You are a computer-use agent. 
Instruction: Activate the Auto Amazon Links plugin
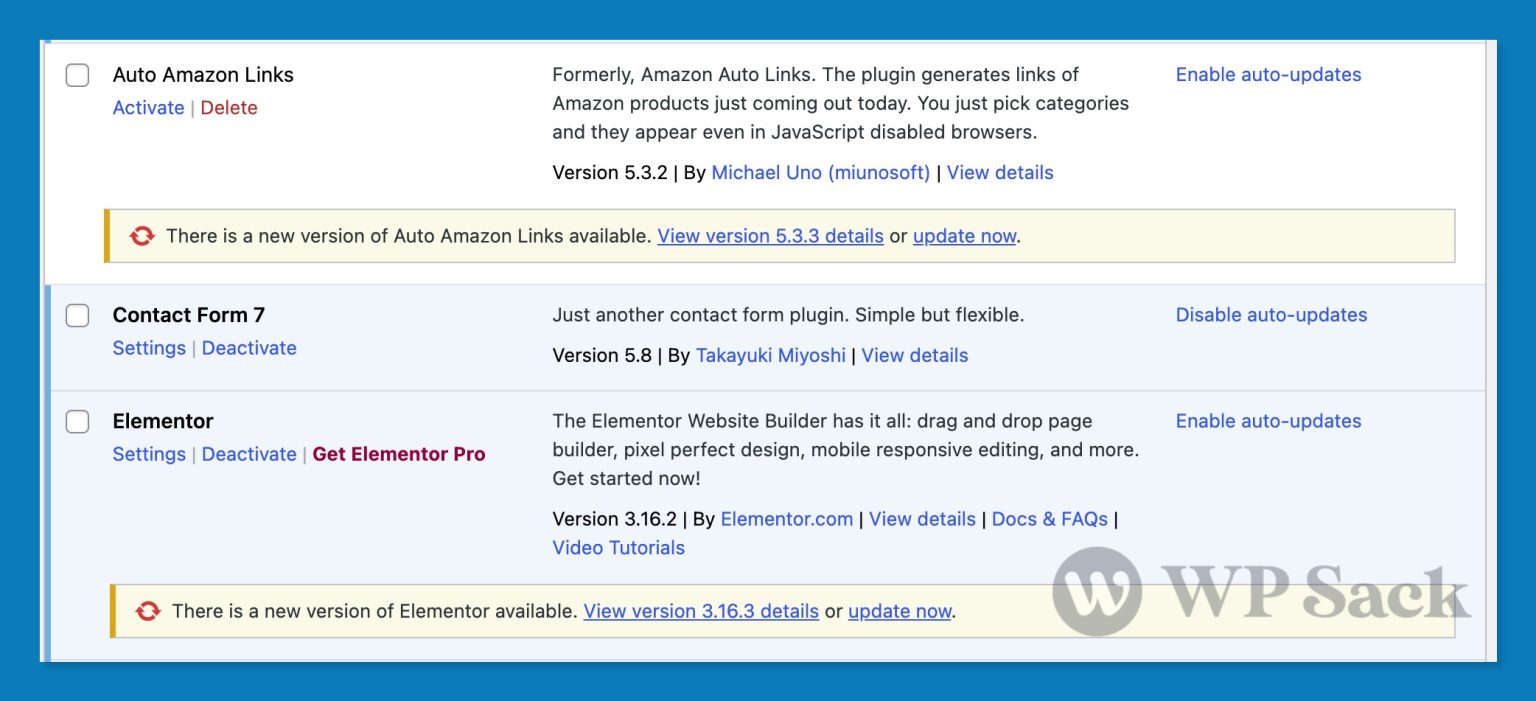(148, 107)
